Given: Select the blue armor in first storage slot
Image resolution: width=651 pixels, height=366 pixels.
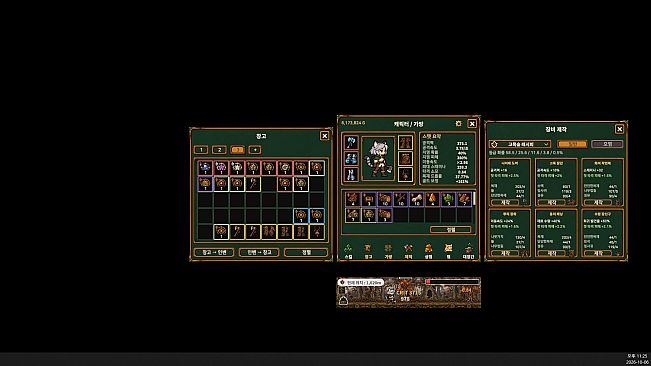Looking at the screenshot, I should [205, 168].
